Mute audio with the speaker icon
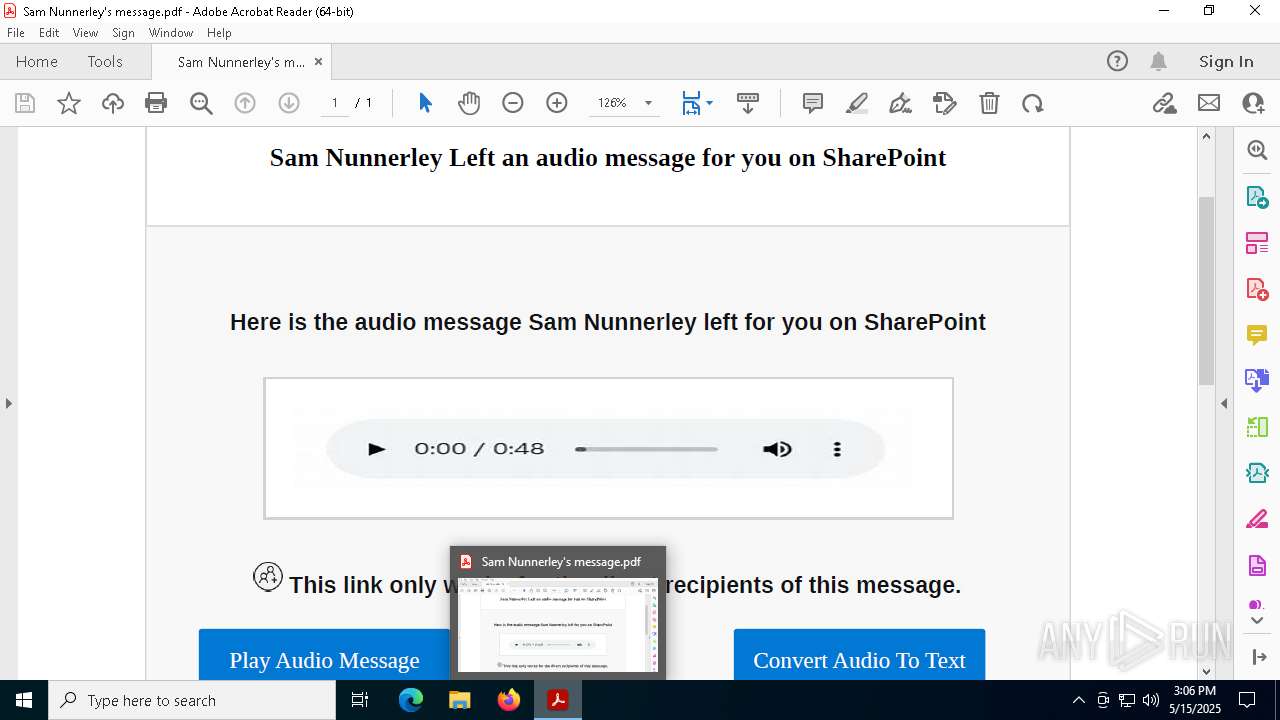1280x720 pixels. click(777, 449)
